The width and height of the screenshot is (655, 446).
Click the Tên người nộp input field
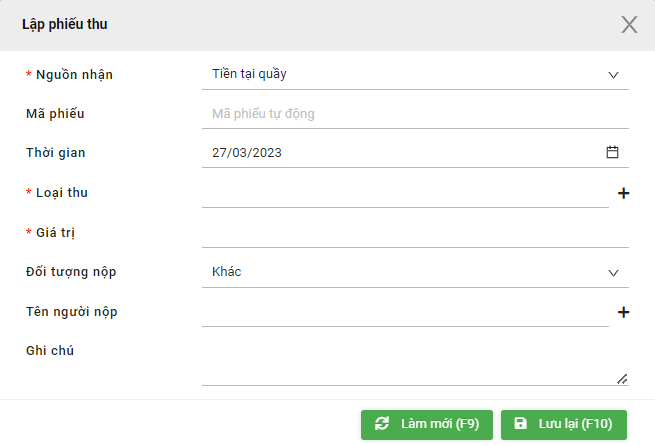[x=405, y=312]
